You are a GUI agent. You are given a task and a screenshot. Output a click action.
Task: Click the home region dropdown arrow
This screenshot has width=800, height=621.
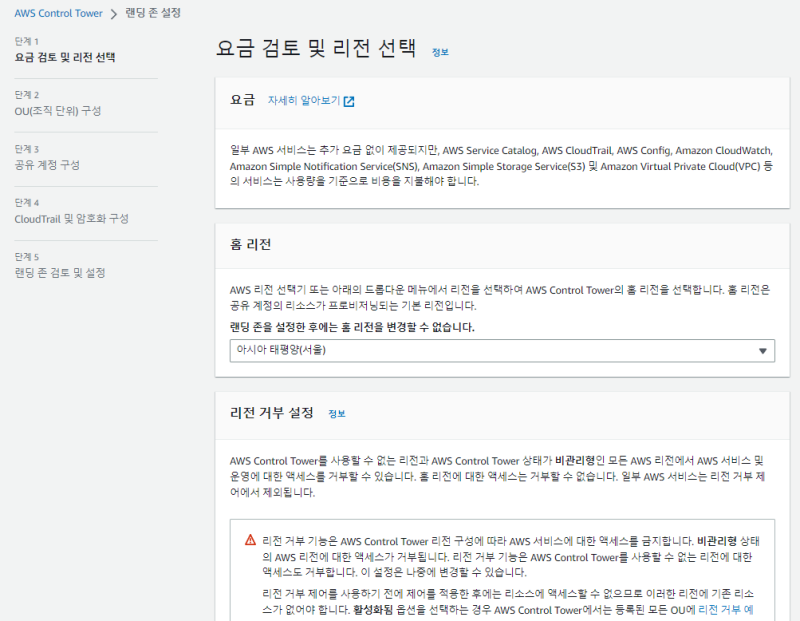tap(763, 351)
